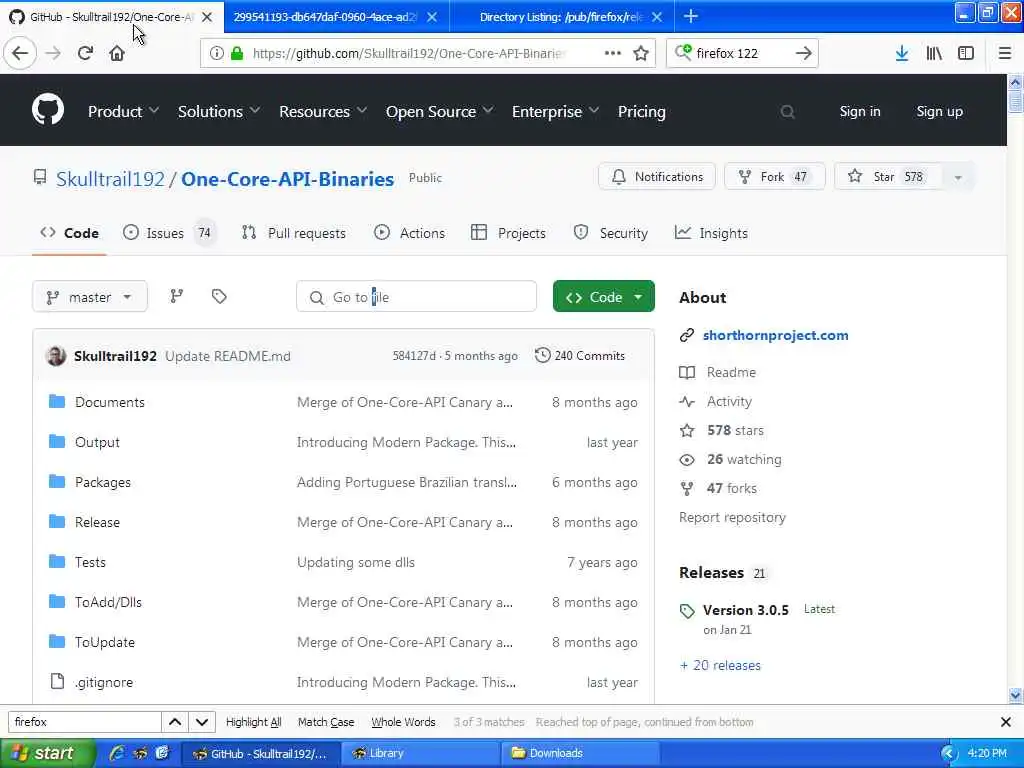This screenshot has width=1024, height=768.
Task: Open the Firefox hamburger menu
Action: click(1005, 53)
